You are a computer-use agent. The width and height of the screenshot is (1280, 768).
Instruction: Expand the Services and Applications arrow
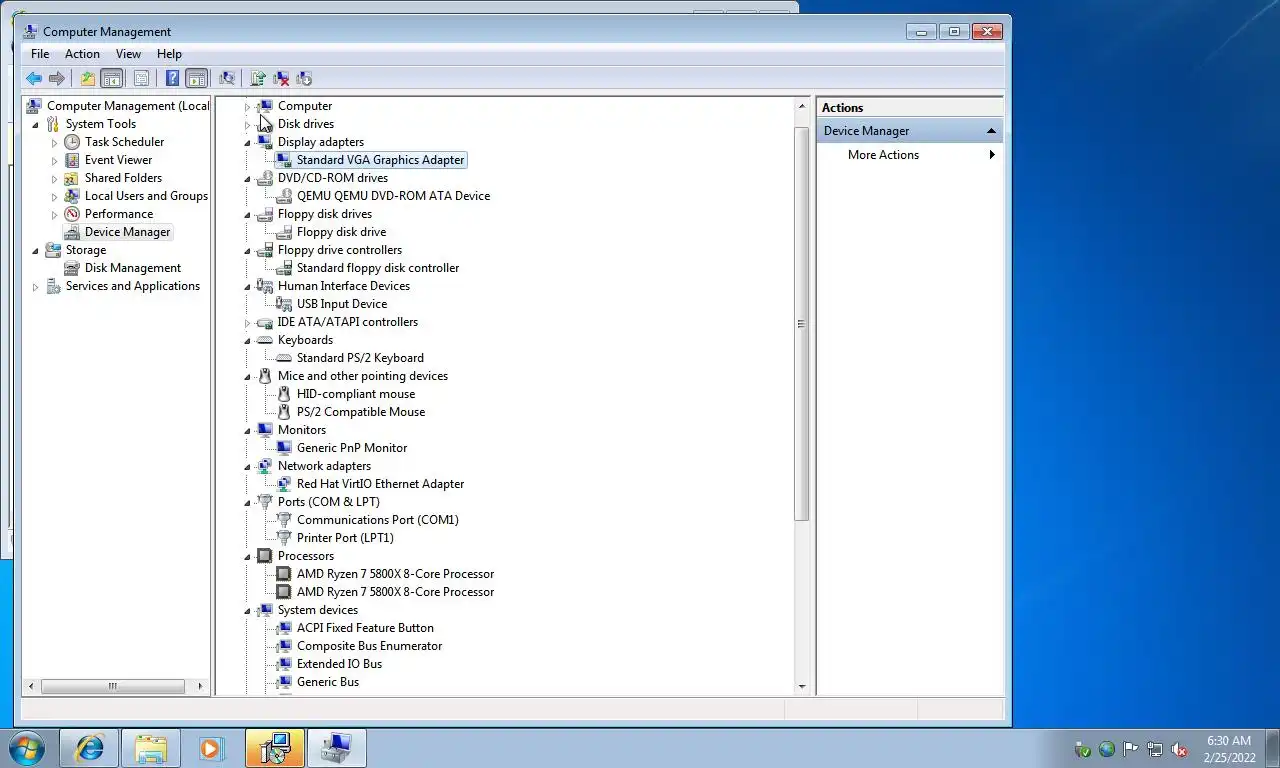36,286
